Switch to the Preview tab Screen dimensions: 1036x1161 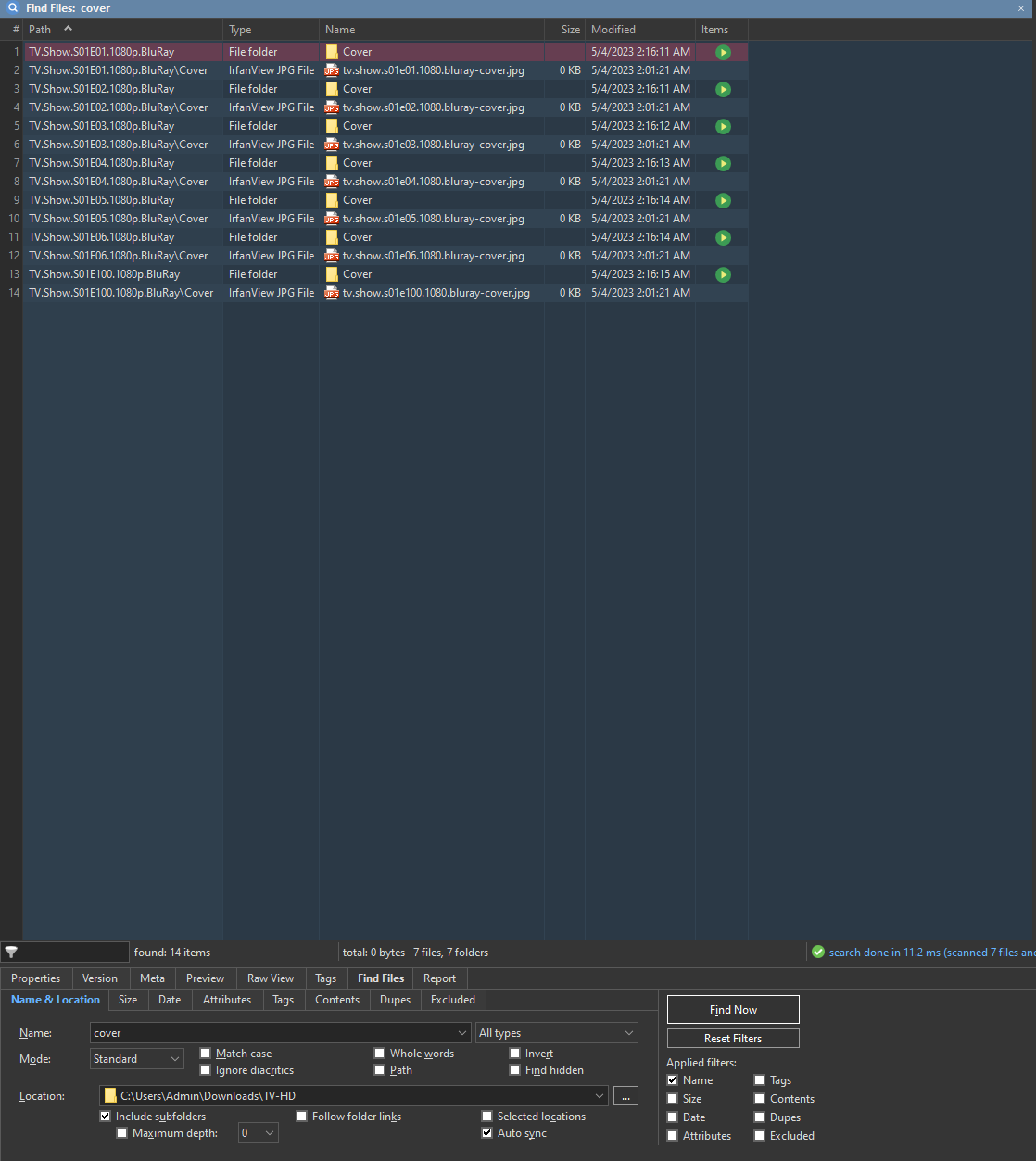pyautogui.click(x=205, y=978)
